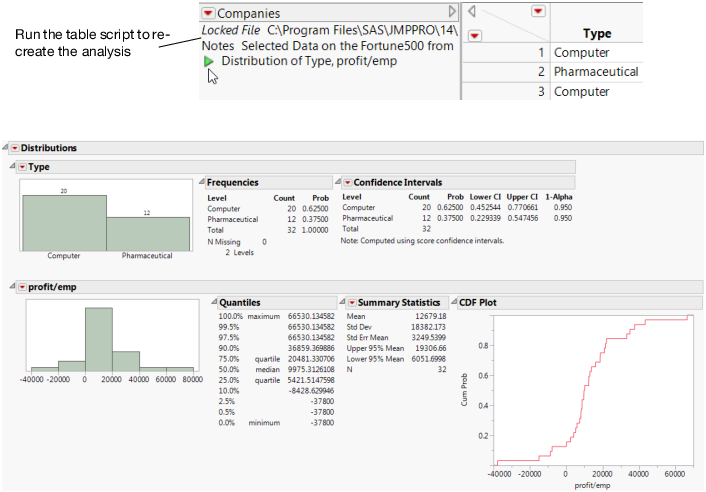
Task: Collapse the CDF Plot section
Action: coord(451,302)
